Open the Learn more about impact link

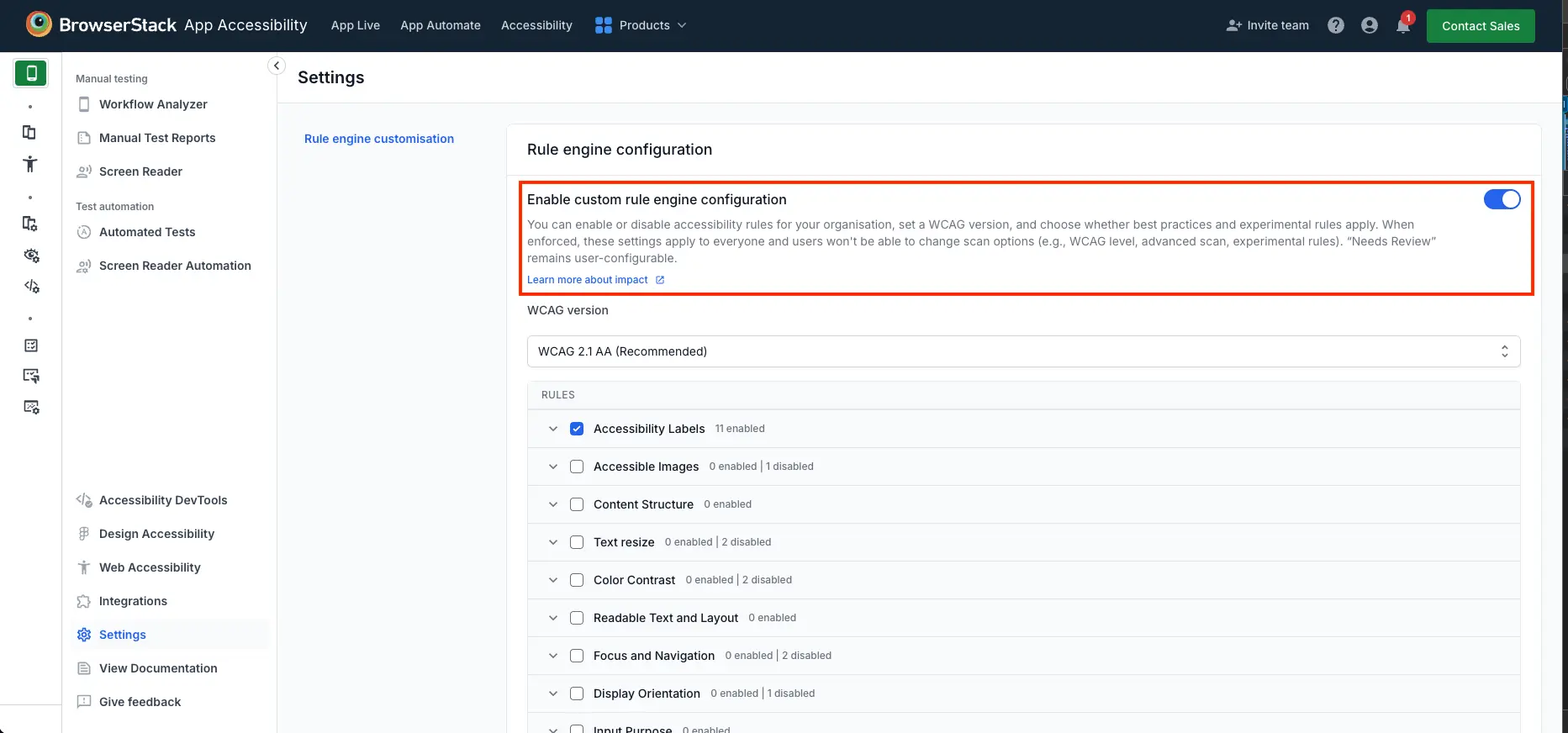[x=588, y=280]
